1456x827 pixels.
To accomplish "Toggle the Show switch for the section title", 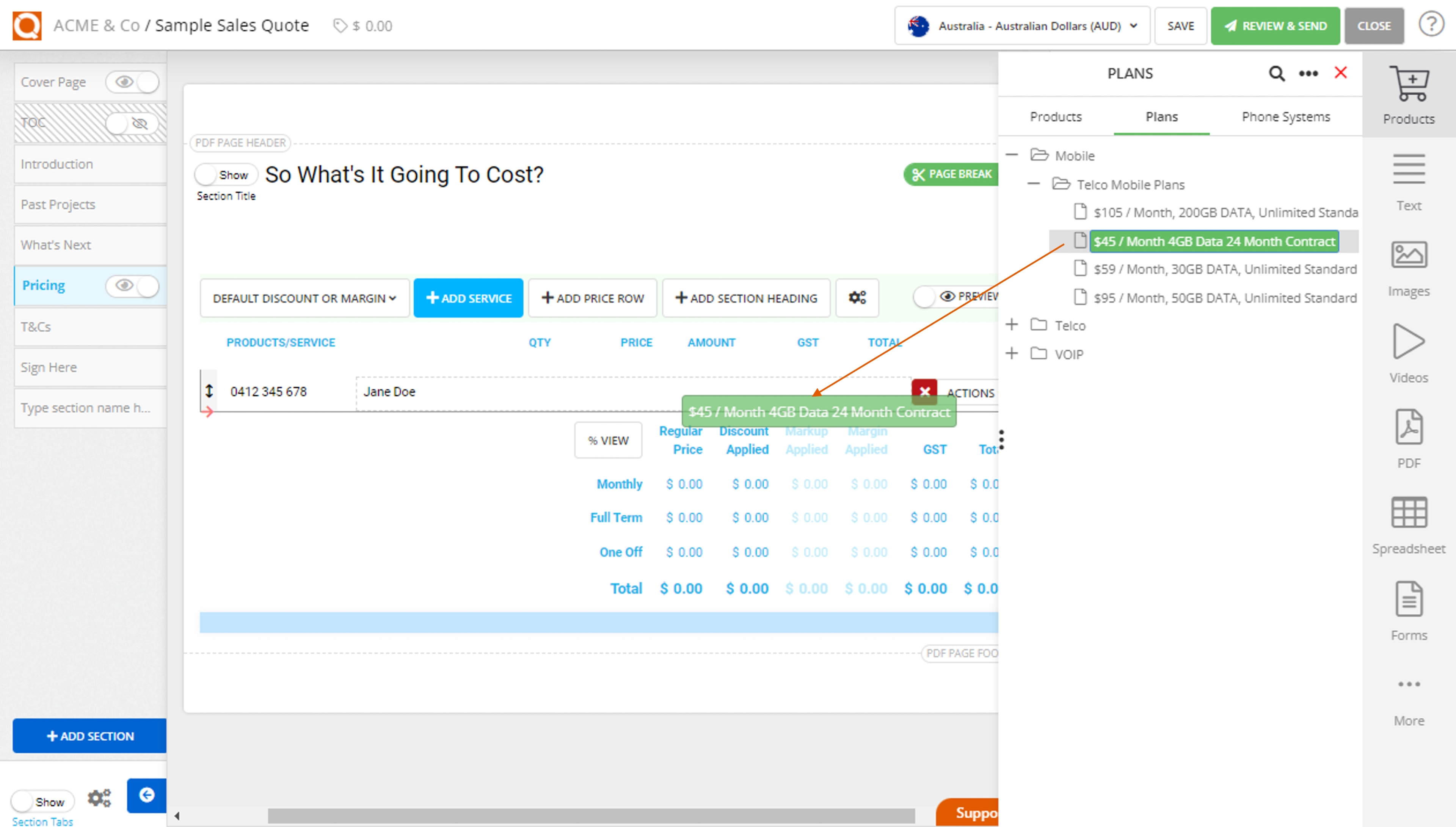I will (226, 174).
